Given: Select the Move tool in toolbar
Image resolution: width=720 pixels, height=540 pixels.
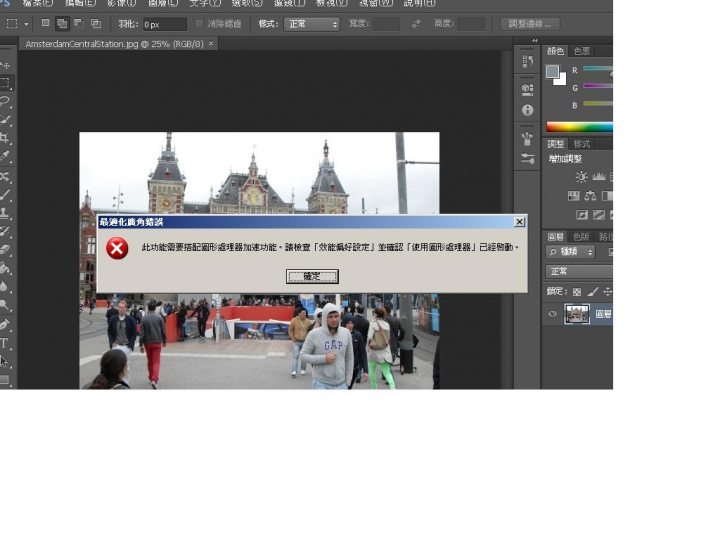Looking at the screenshot, I should coord(5,65).
